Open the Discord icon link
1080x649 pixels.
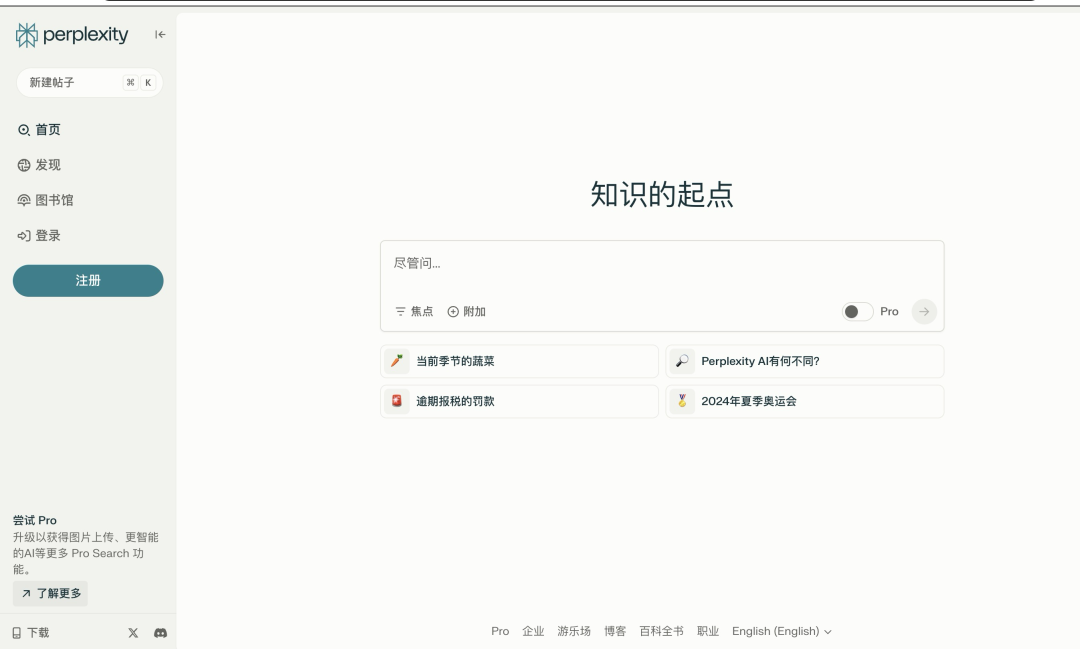(160, 633)
